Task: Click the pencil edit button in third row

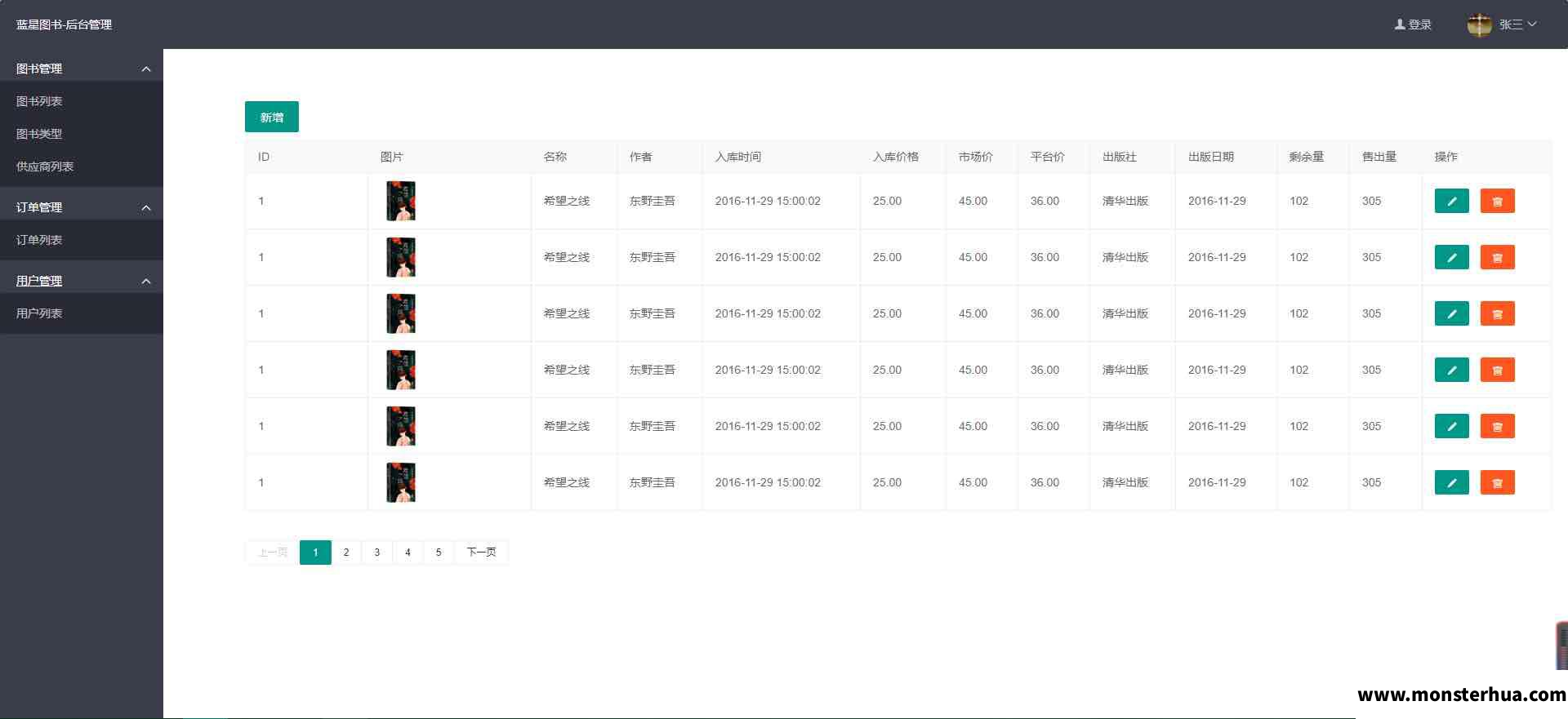Action: 1451,313
